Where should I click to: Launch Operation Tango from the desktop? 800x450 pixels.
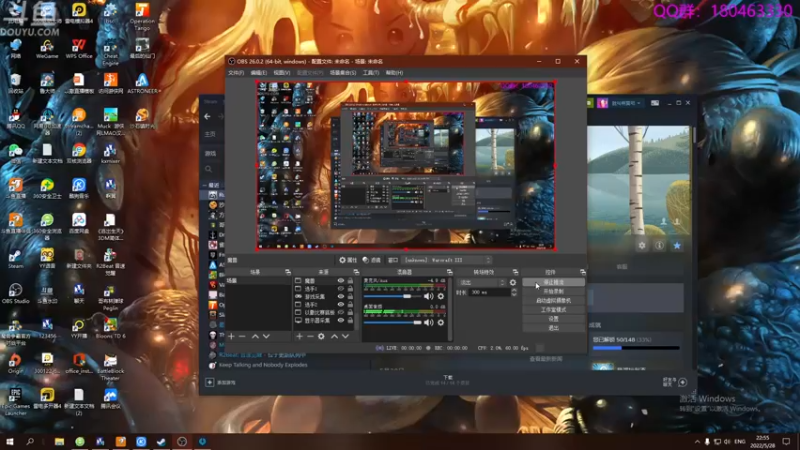(x=142, y=16)
